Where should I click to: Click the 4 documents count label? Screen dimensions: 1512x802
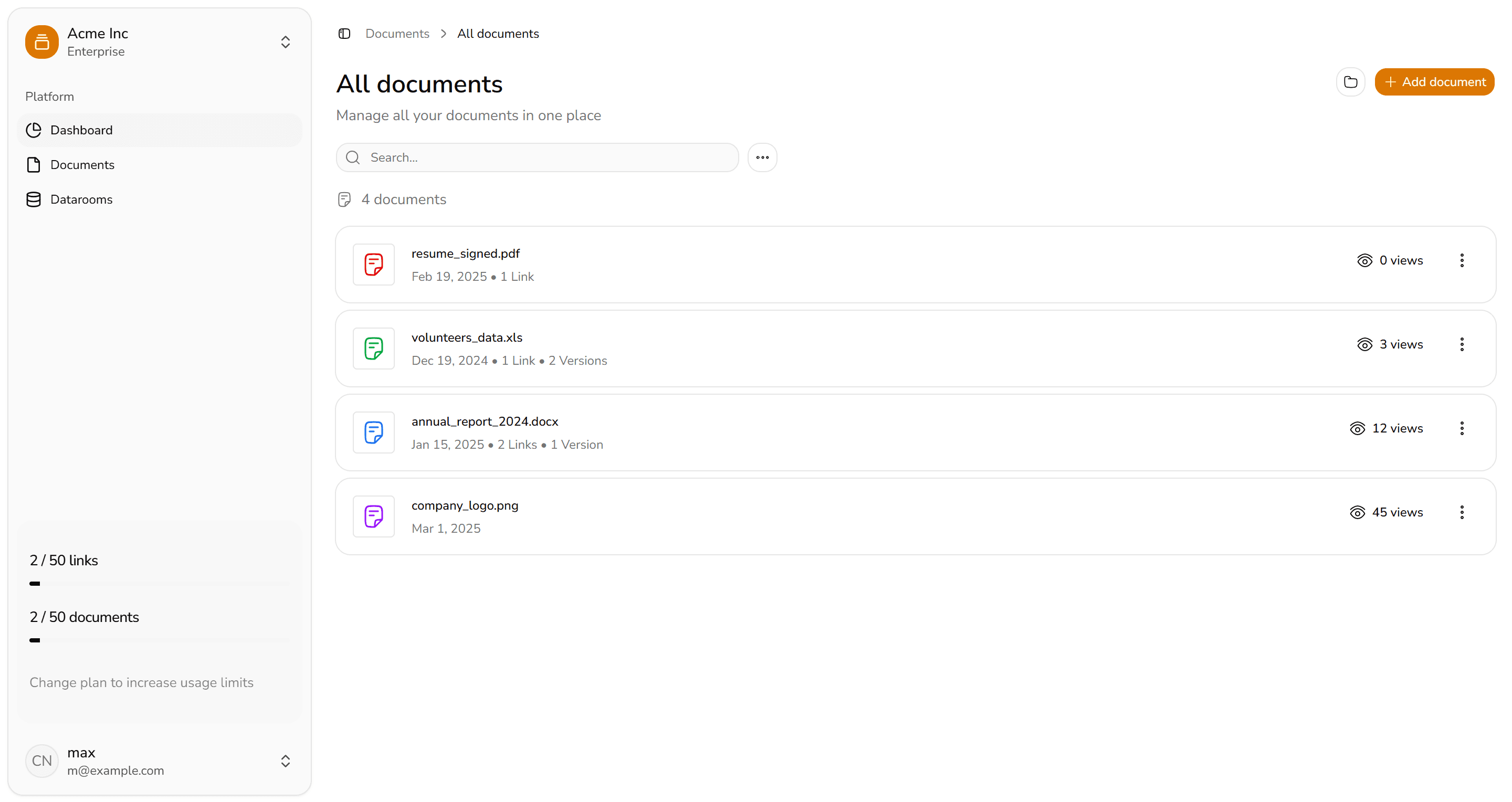coord(403,199)
